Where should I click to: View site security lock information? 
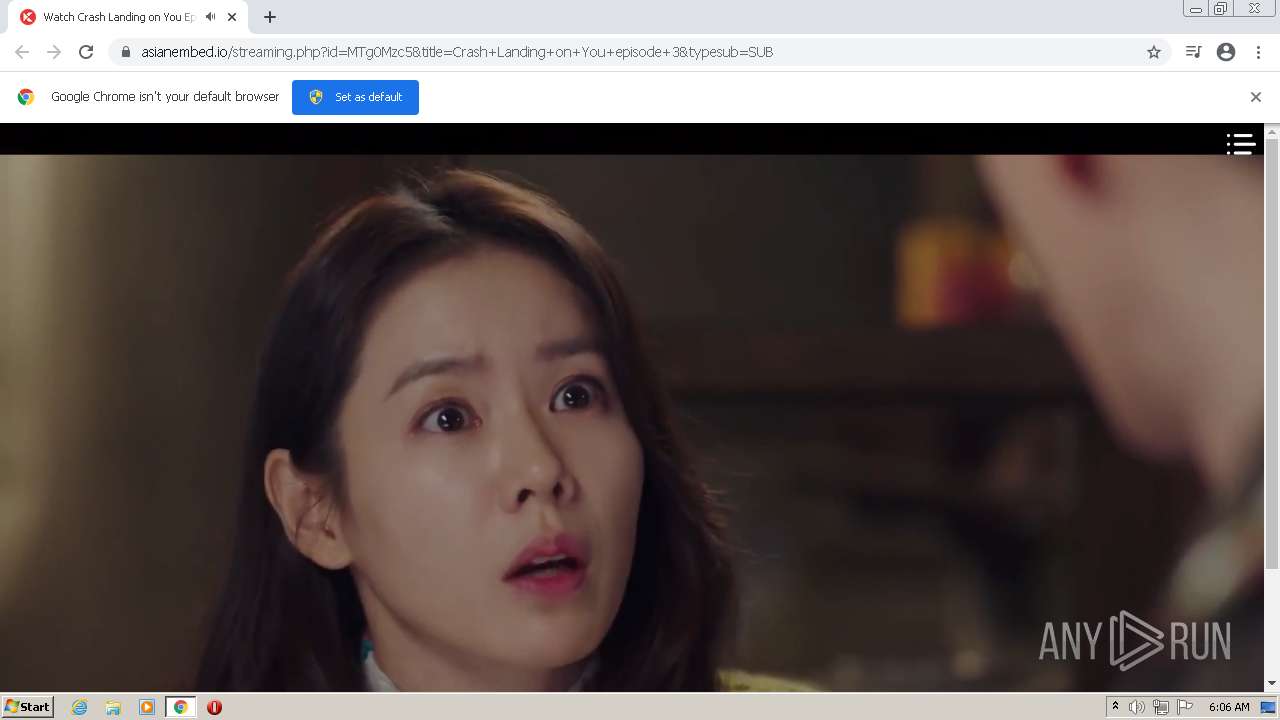click(x=126, y=52)
